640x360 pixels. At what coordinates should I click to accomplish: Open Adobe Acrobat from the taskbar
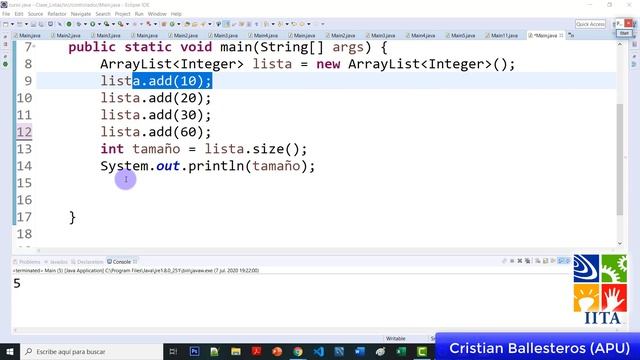pyautogui.click(x=256, y=351)
